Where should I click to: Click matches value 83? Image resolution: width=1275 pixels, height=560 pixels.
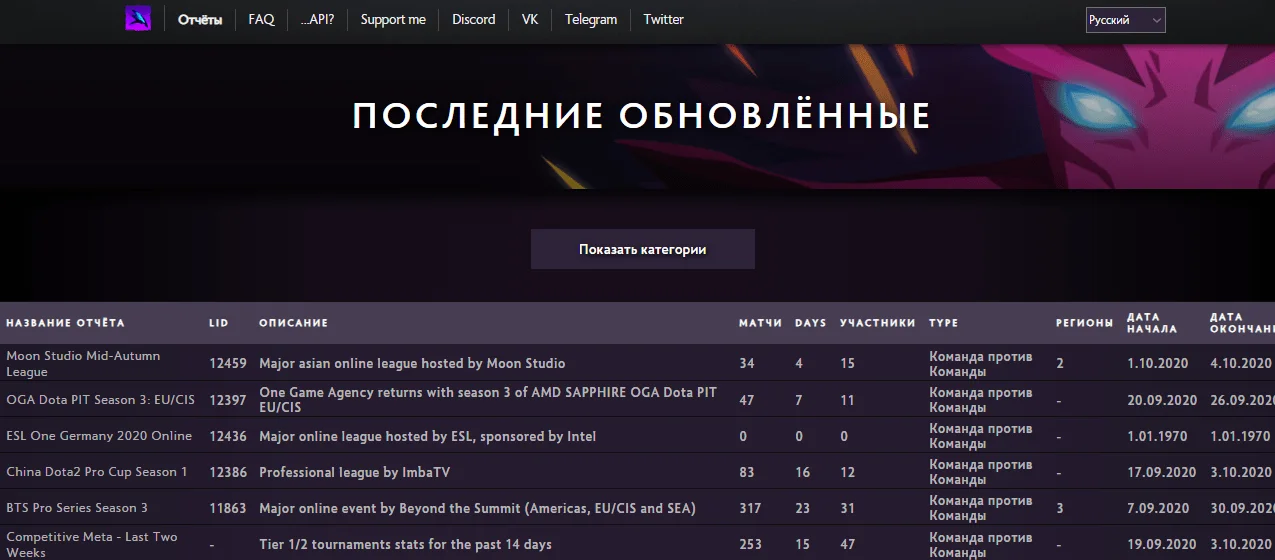pyautogui.click(x=747, y=471)
